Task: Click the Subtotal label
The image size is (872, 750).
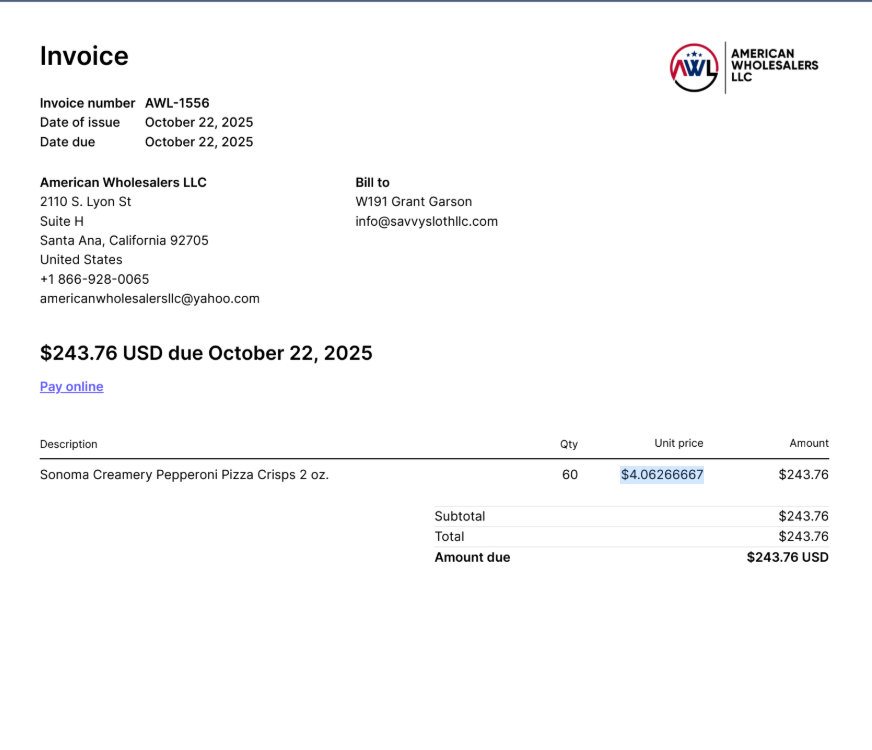Action: point(459,516)
